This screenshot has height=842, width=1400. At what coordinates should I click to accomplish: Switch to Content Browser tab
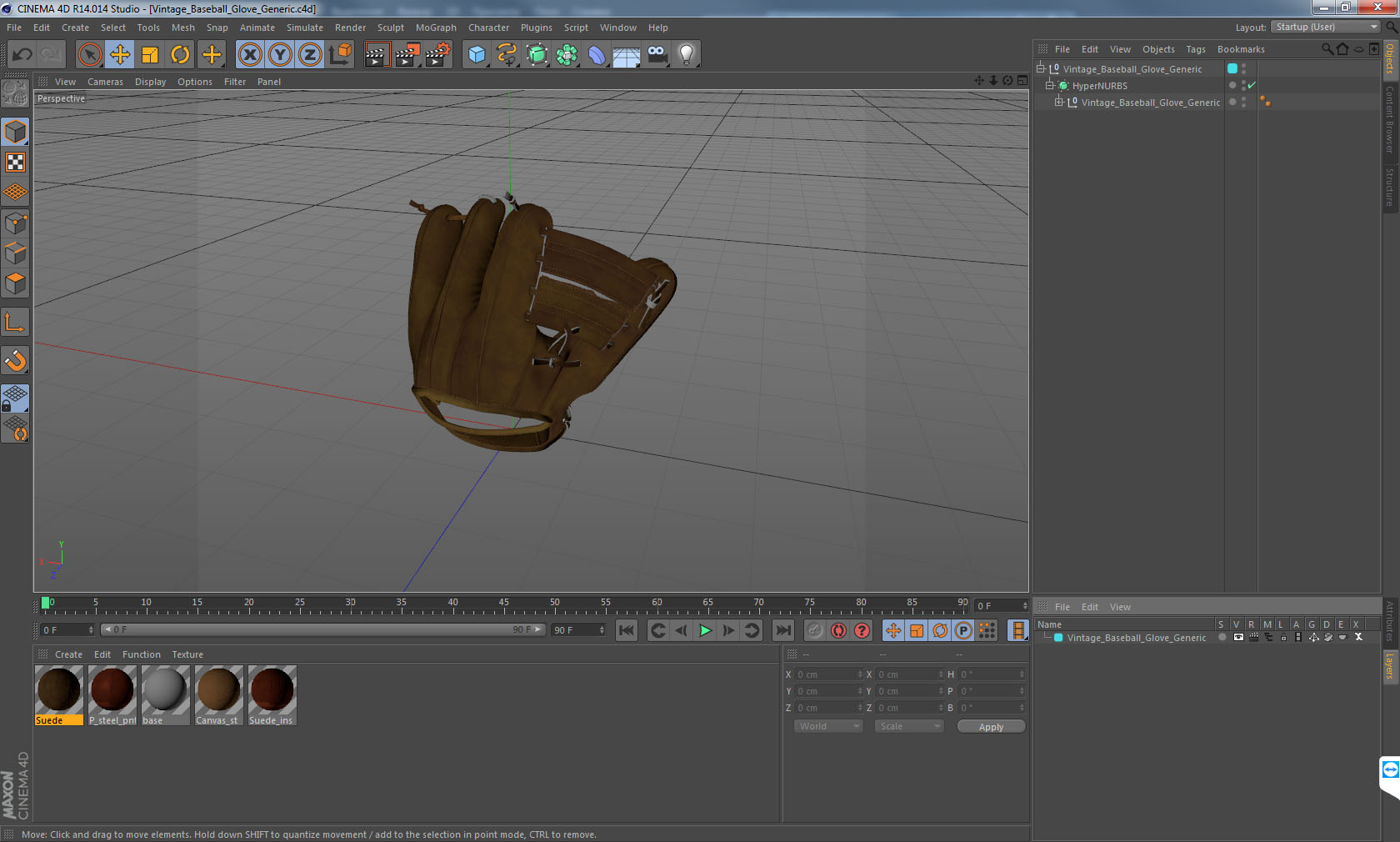click(1390, 118)
